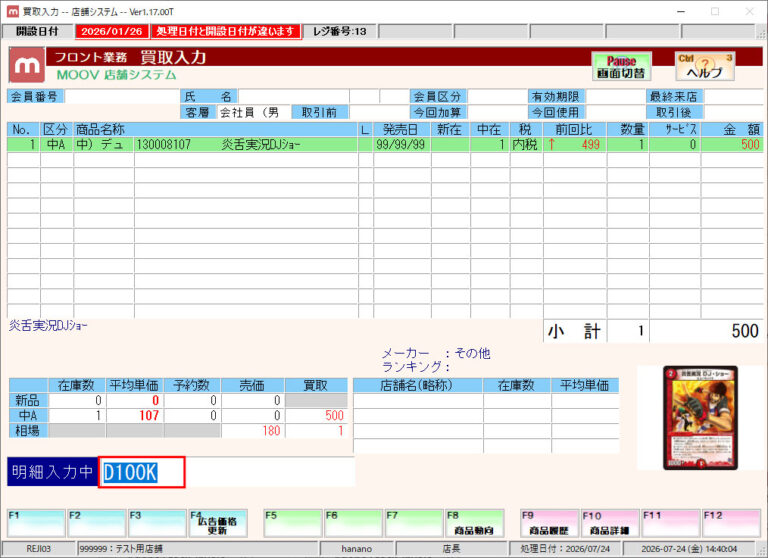This screenshot has width=768, height=558.
Task: Click the F7 function key button
Action: pos(414,523)
